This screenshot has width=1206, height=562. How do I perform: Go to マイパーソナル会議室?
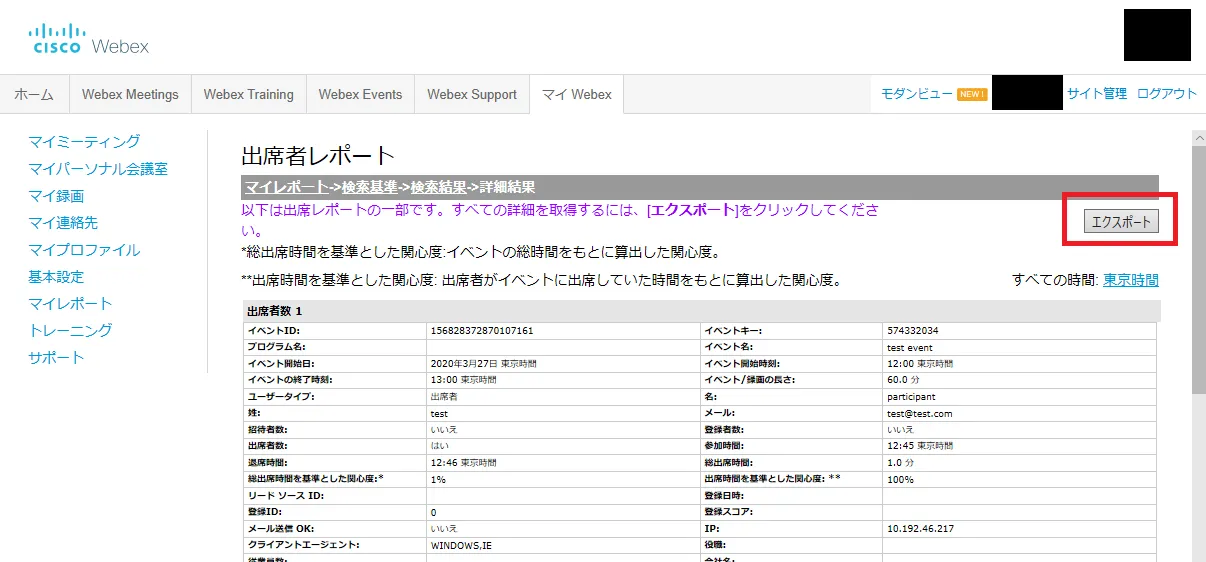click(x=98, y=169)
